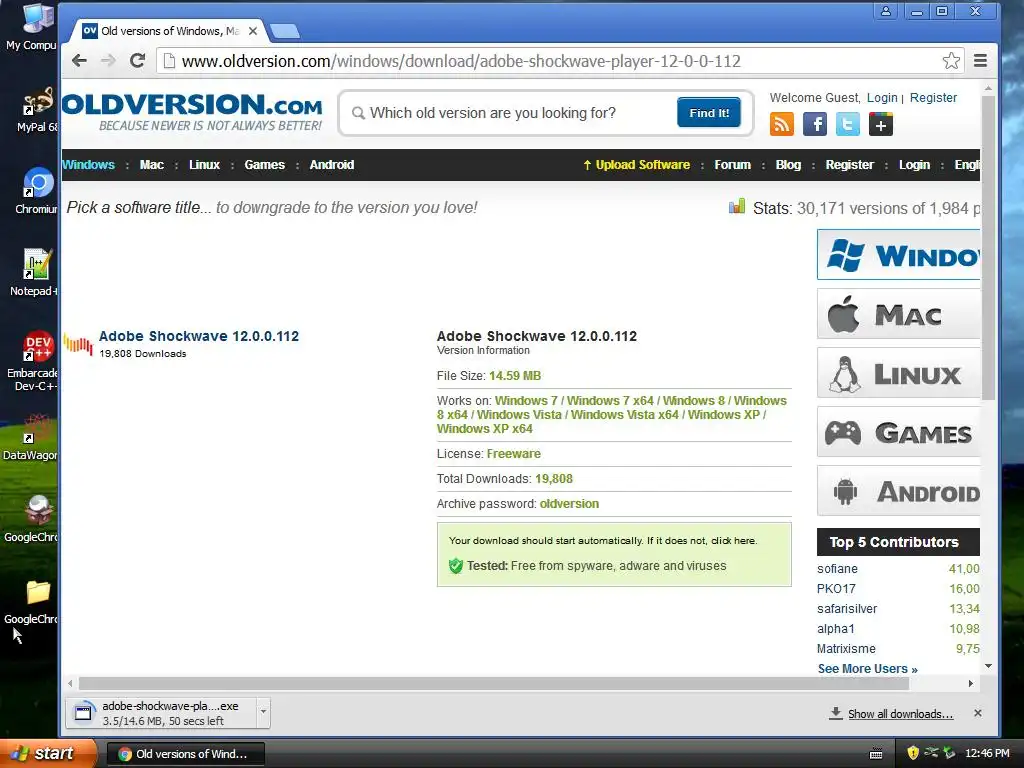Reload the page with refresh icon
Image resolution: width=1024 pixels, height=768 pixels.
tap(137, 61)
